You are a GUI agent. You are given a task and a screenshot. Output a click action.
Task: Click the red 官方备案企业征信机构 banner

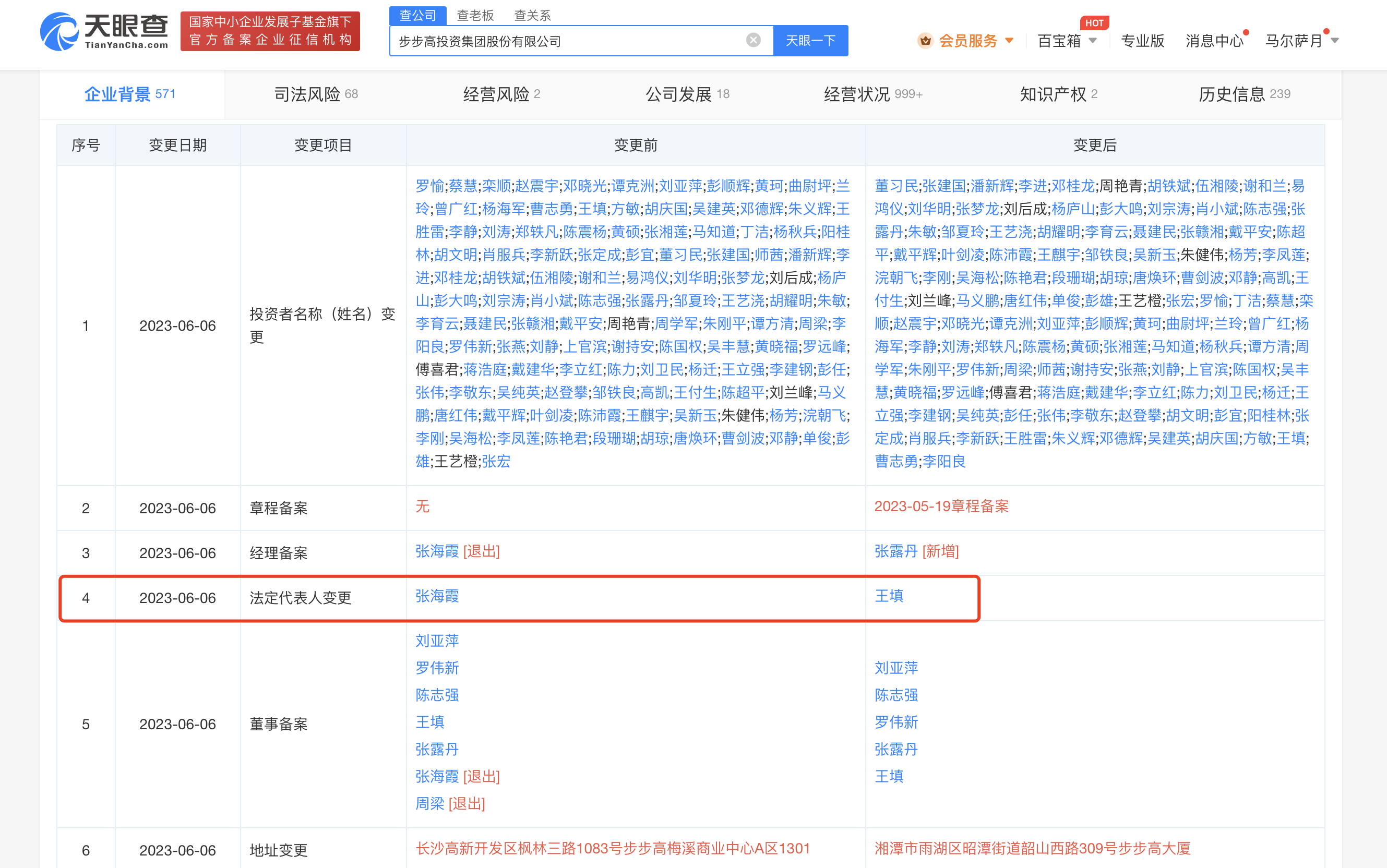coord(270,32)
